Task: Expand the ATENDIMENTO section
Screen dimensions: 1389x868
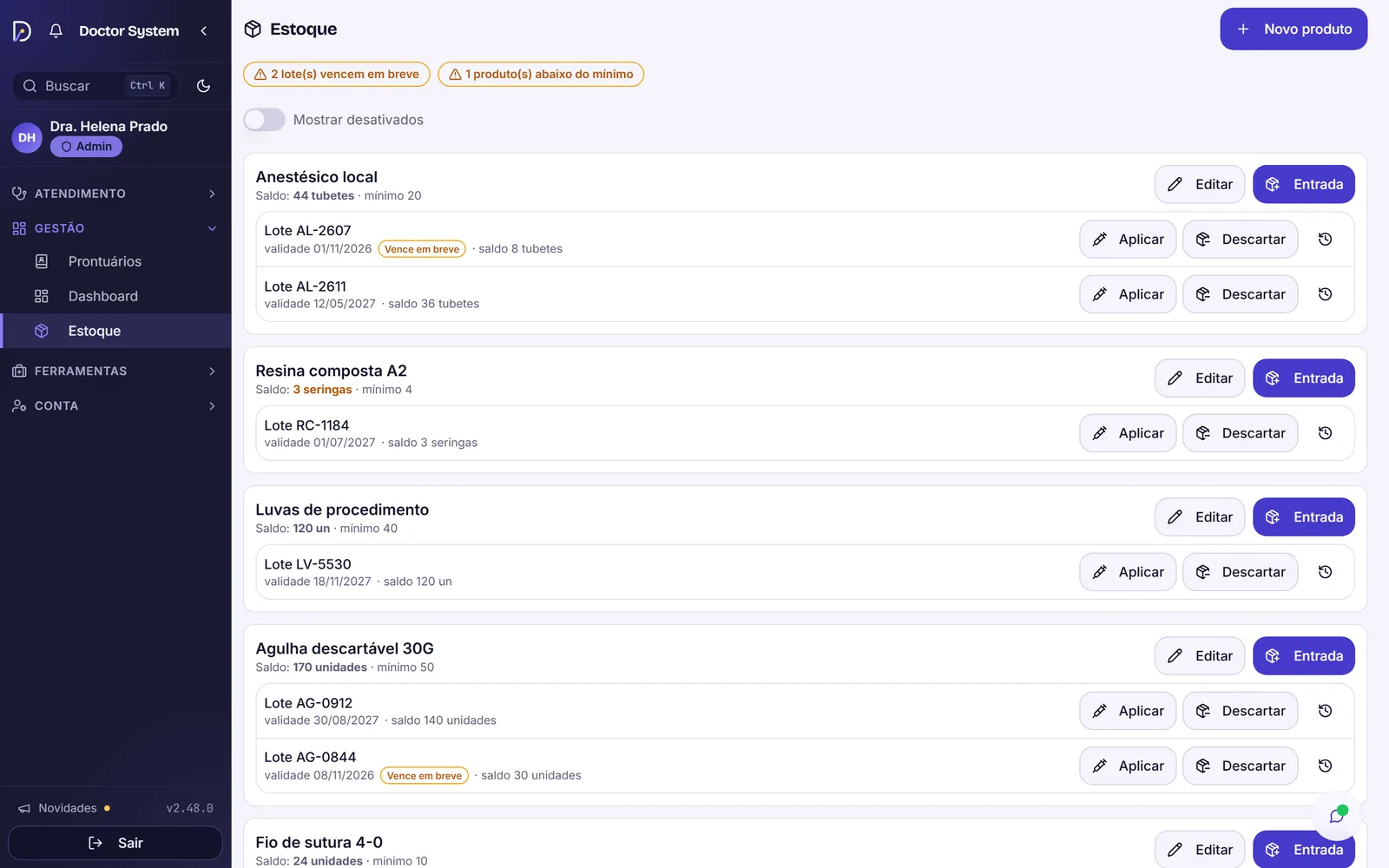Action: coord(115,194)
